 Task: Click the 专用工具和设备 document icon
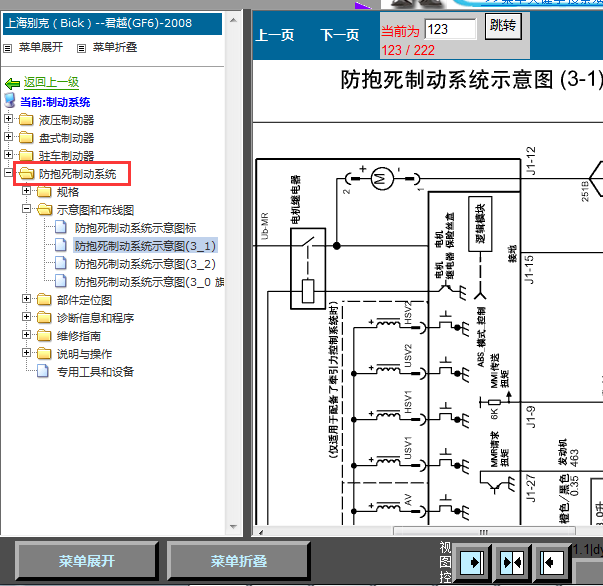43,371
